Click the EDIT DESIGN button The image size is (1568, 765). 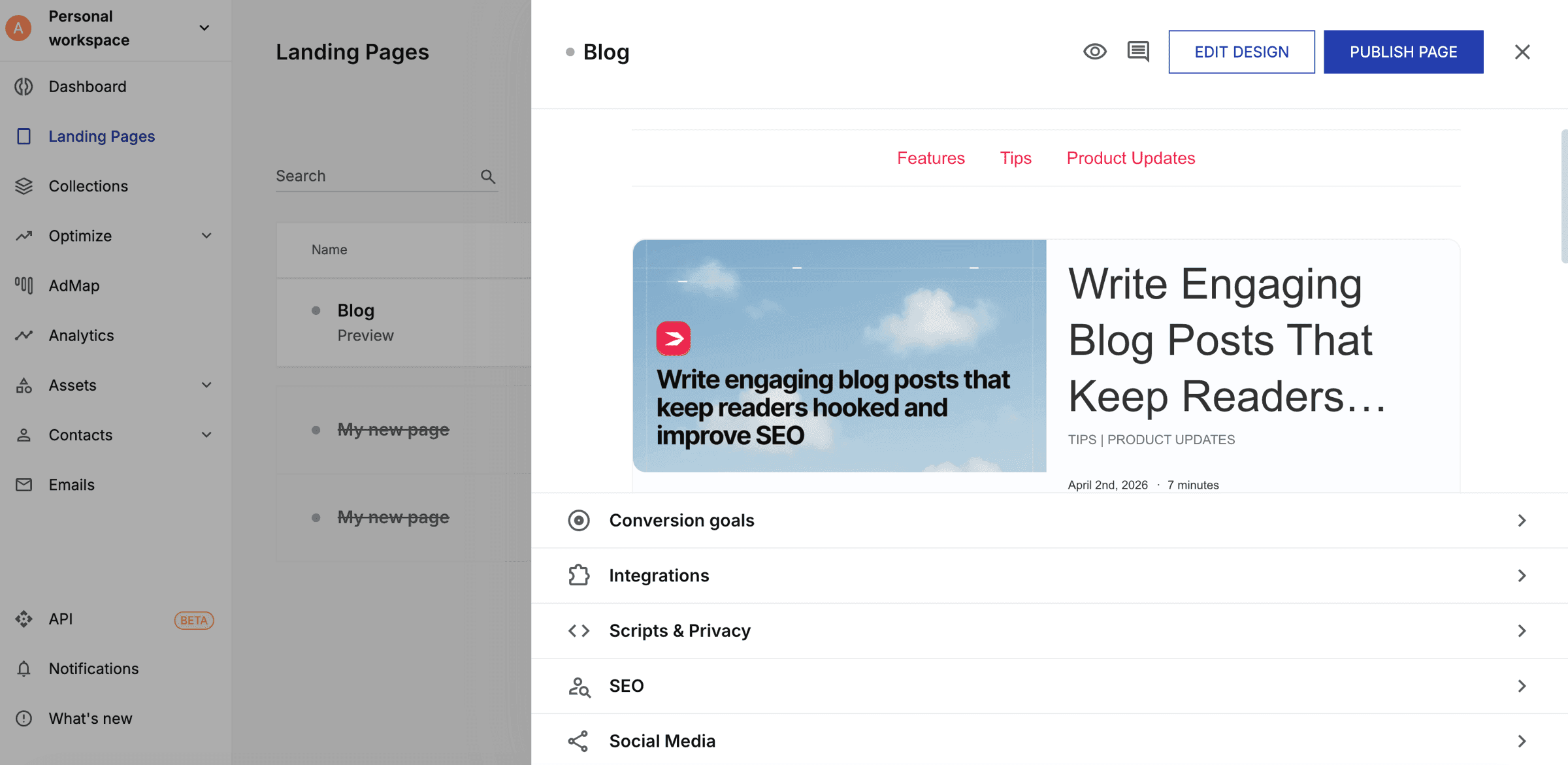pos(1241,52)
